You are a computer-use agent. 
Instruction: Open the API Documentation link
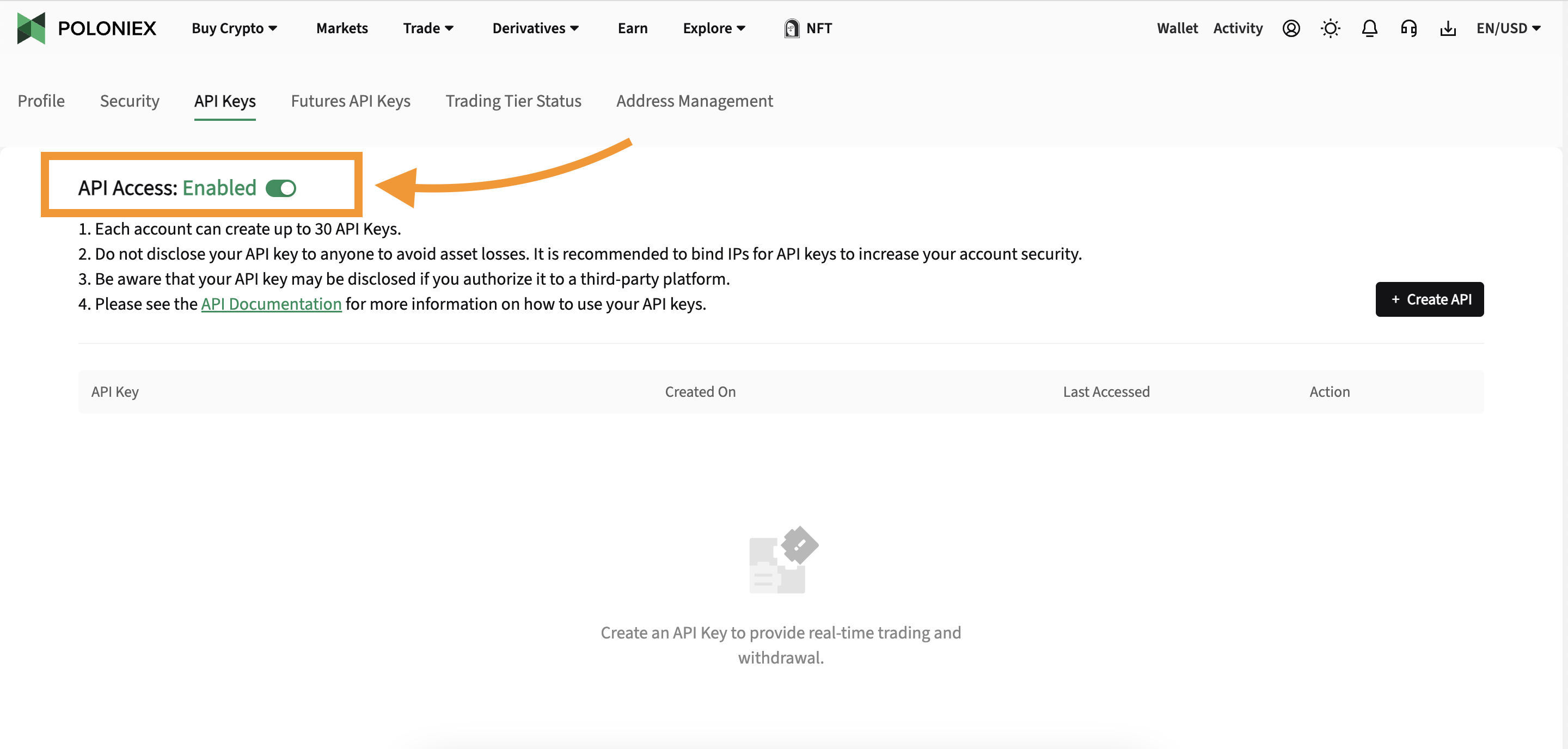(x=272, y=304)
